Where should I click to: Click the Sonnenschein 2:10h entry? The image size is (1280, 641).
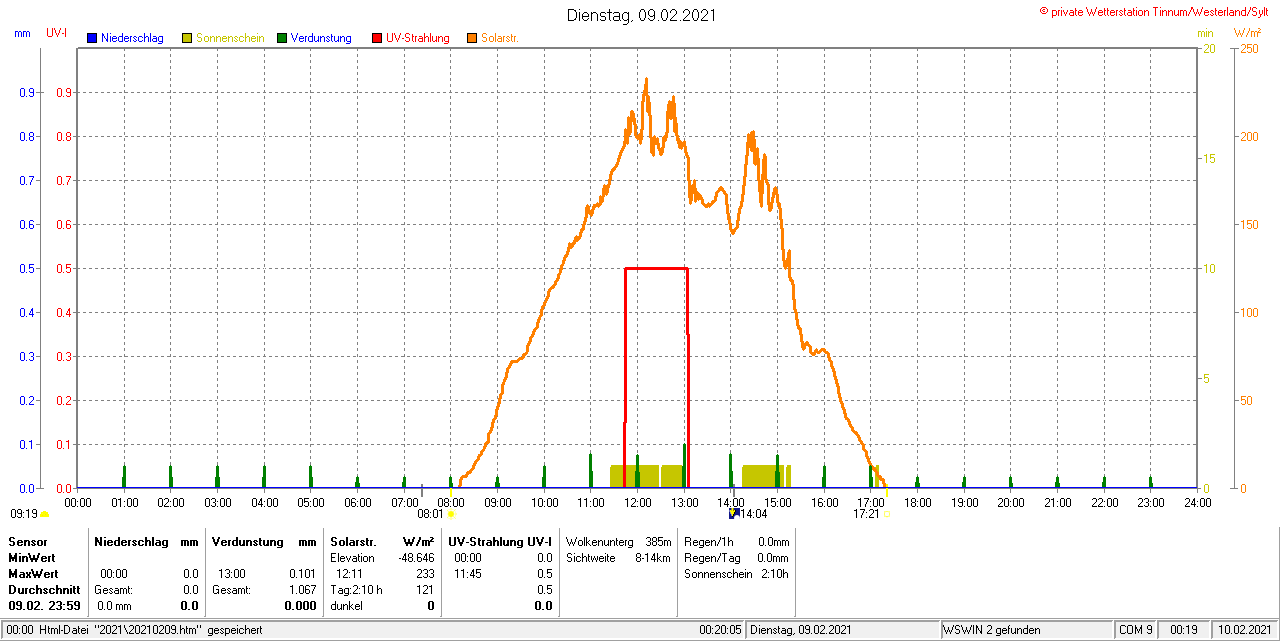point(736,574)
